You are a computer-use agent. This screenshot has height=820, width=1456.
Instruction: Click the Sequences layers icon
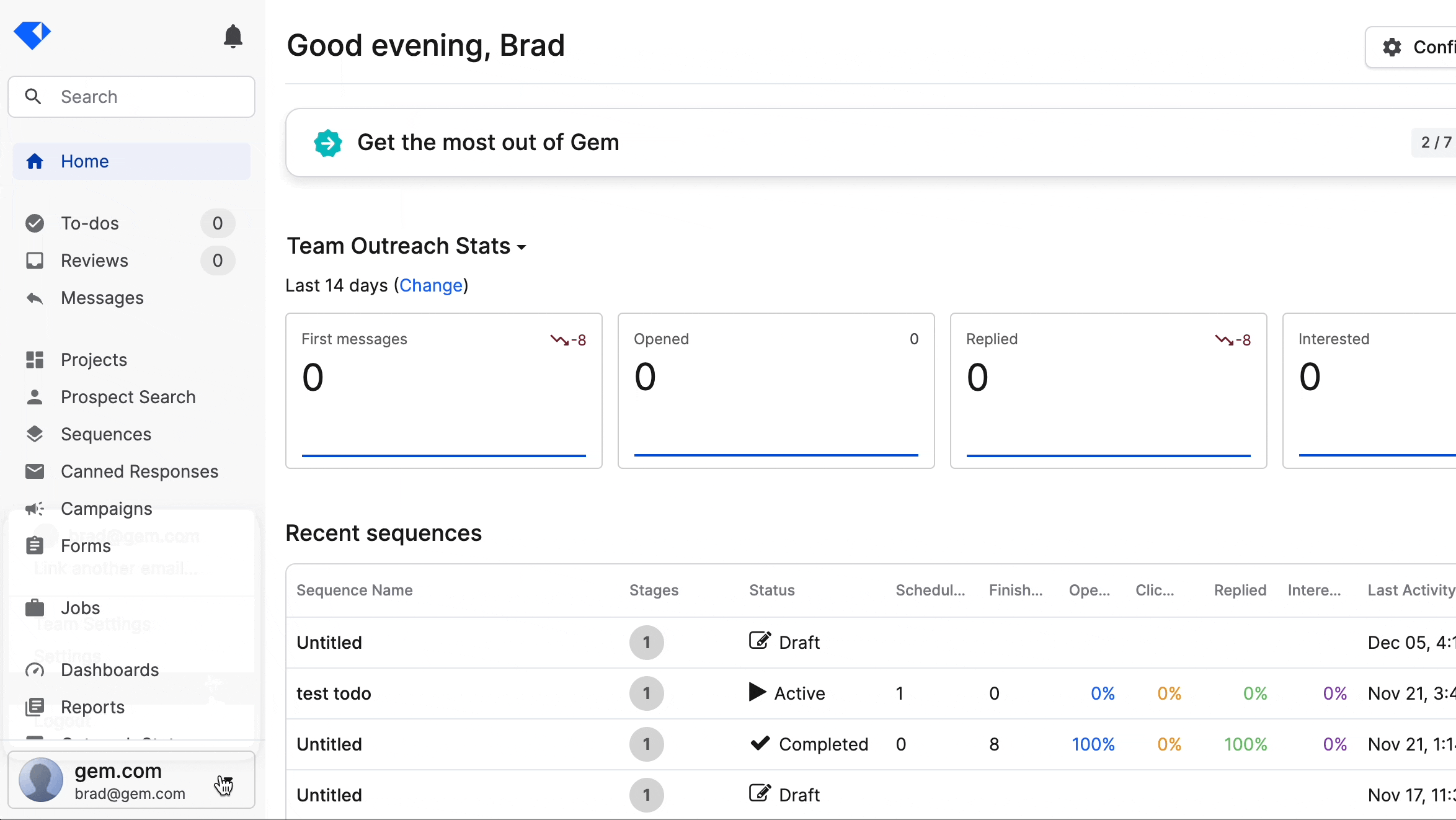tap(35, 434)
